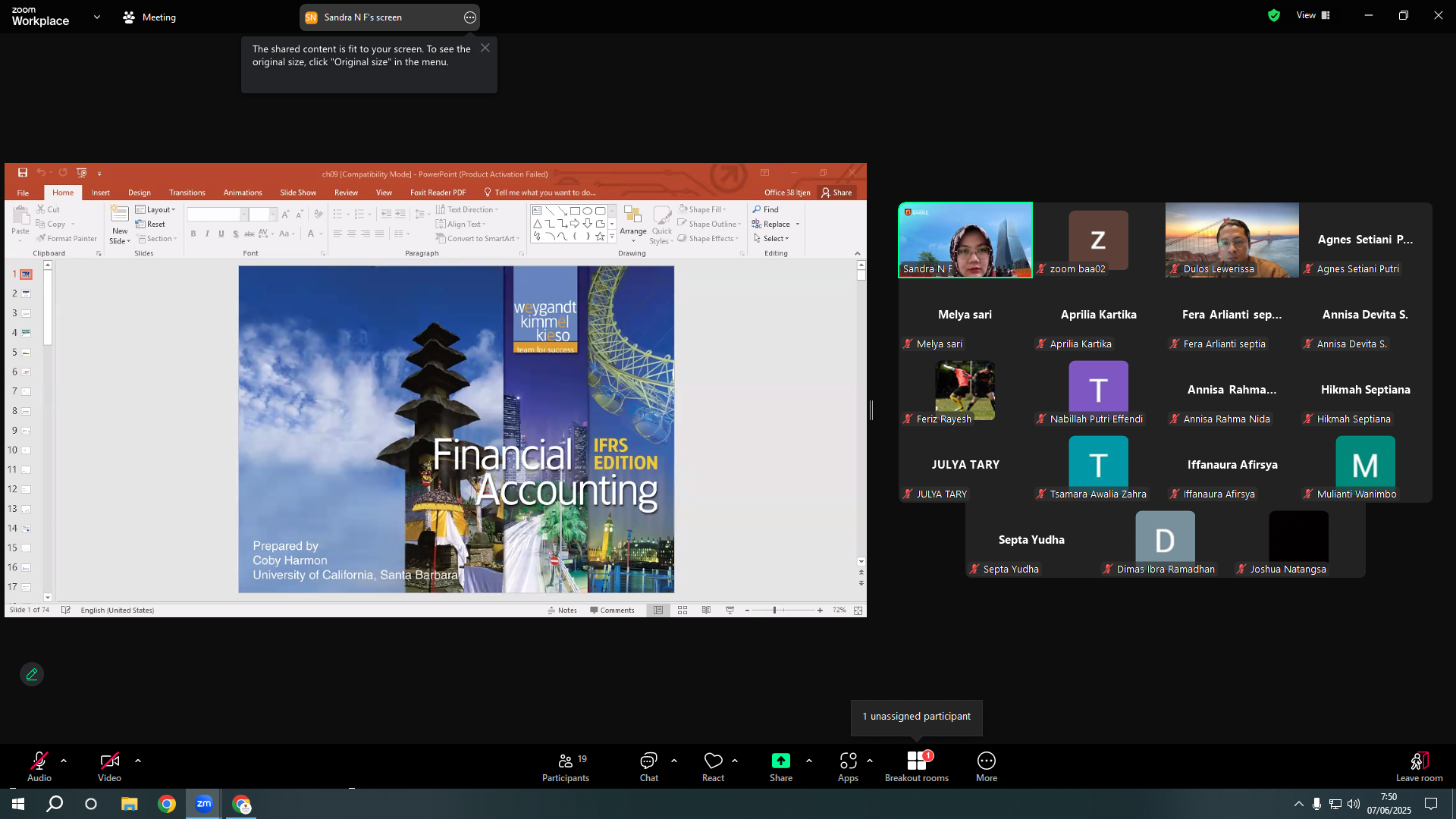1456x819 pixels.
Task: Click the Home ribbon tab in PowerPoint
Action: (x=63, y=193)
